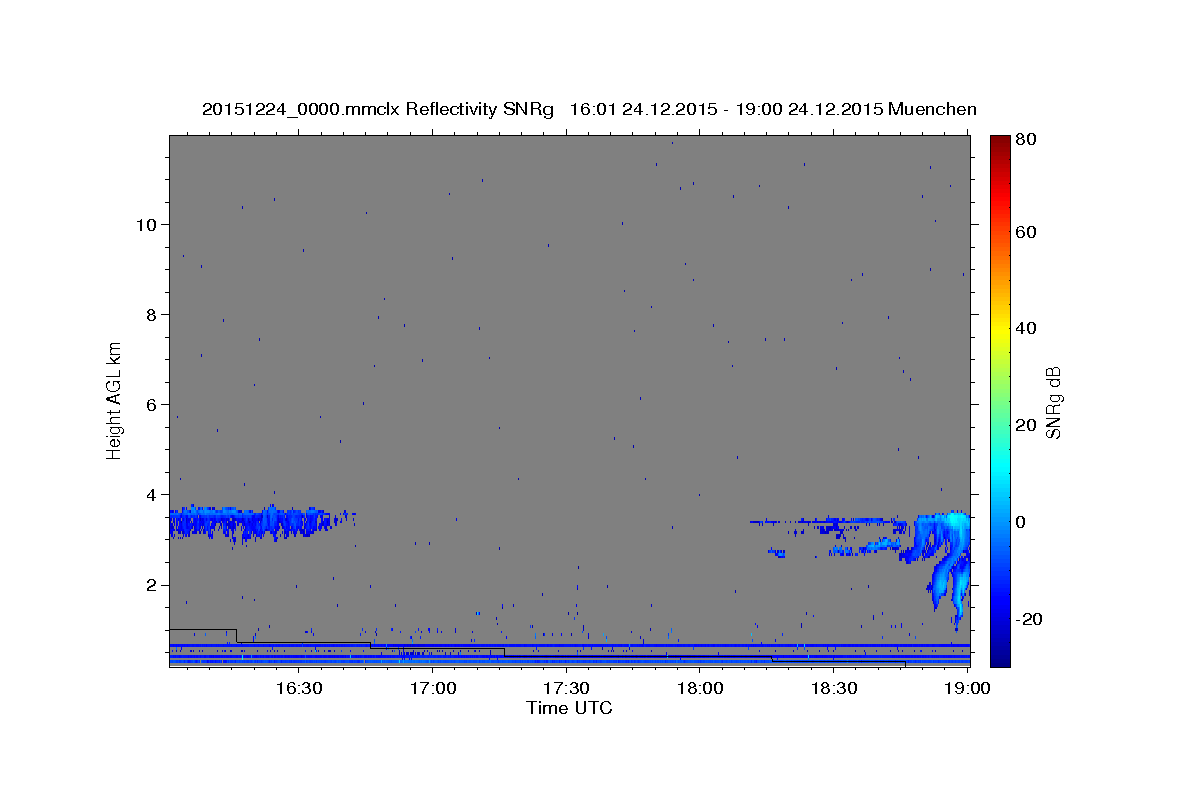The height and width of the screenshot is (800, 1200).
Task: Click the height tick label 2
Action: (150, 585)
